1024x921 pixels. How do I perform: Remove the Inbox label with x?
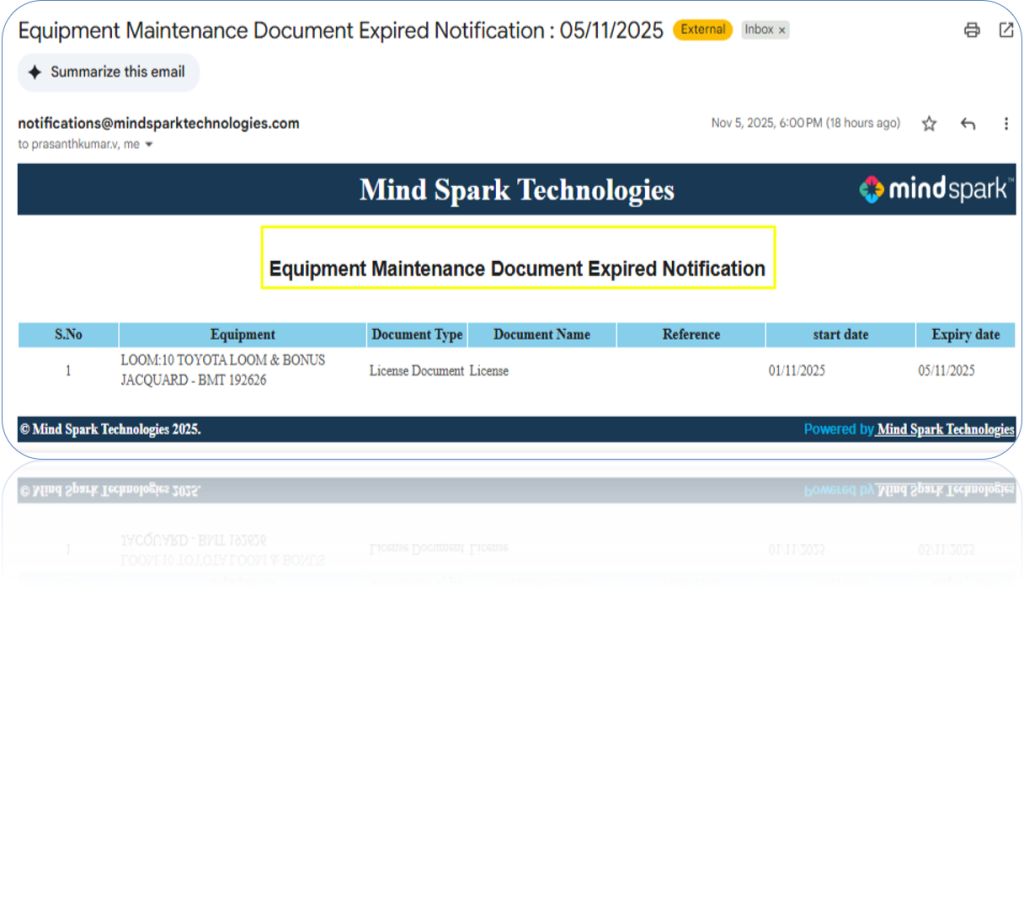[x=782, y=30]
